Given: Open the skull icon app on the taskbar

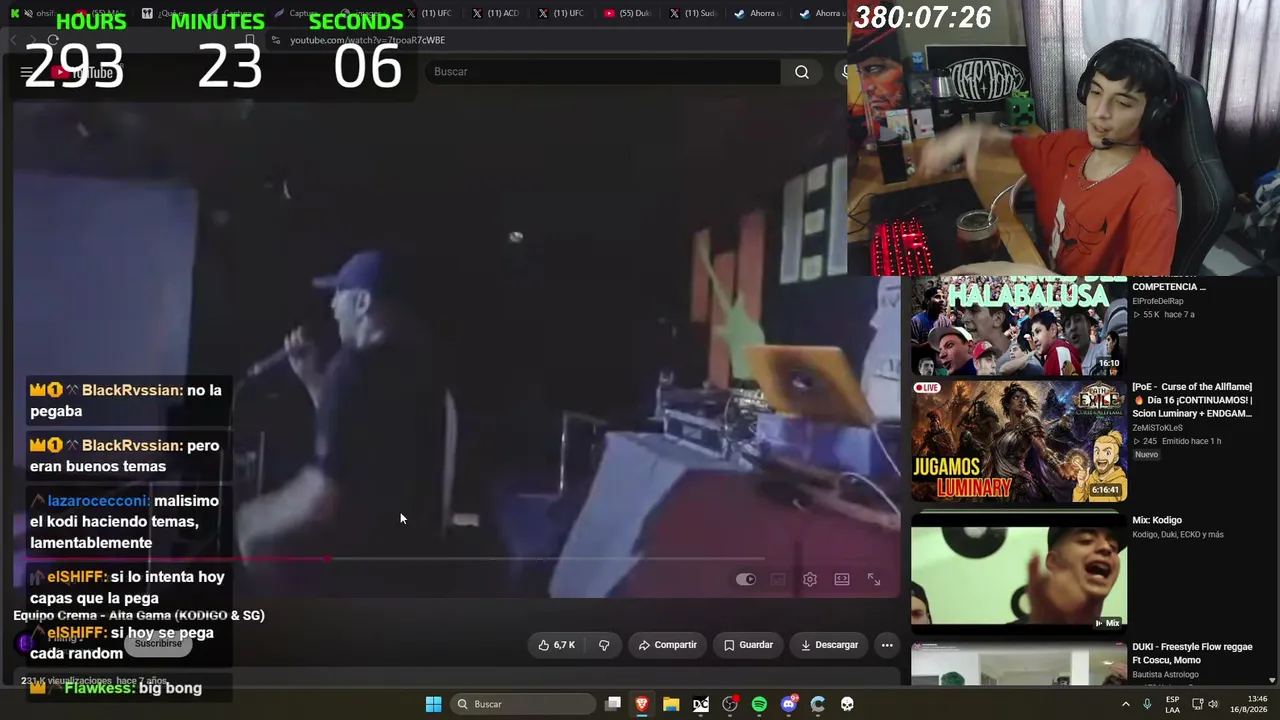Looking at the screenshot, I should coord(847,704).
